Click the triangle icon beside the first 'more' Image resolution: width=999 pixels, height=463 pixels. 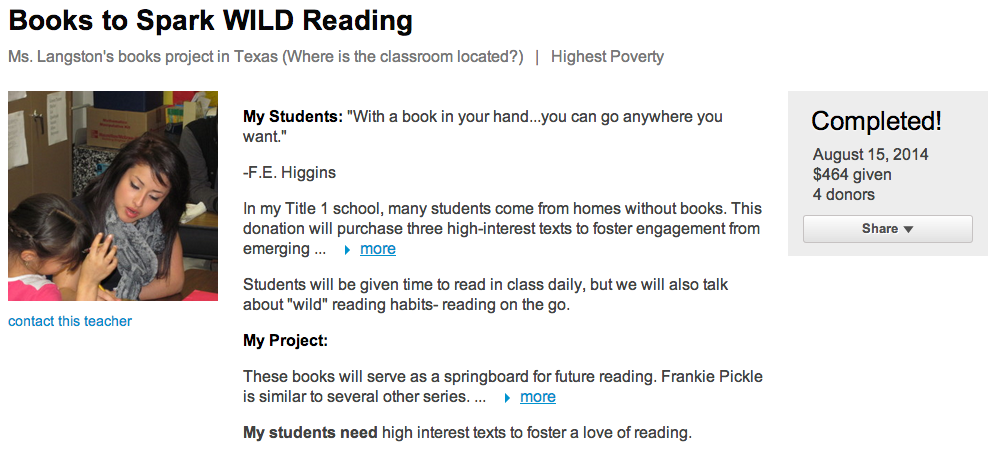347,249
